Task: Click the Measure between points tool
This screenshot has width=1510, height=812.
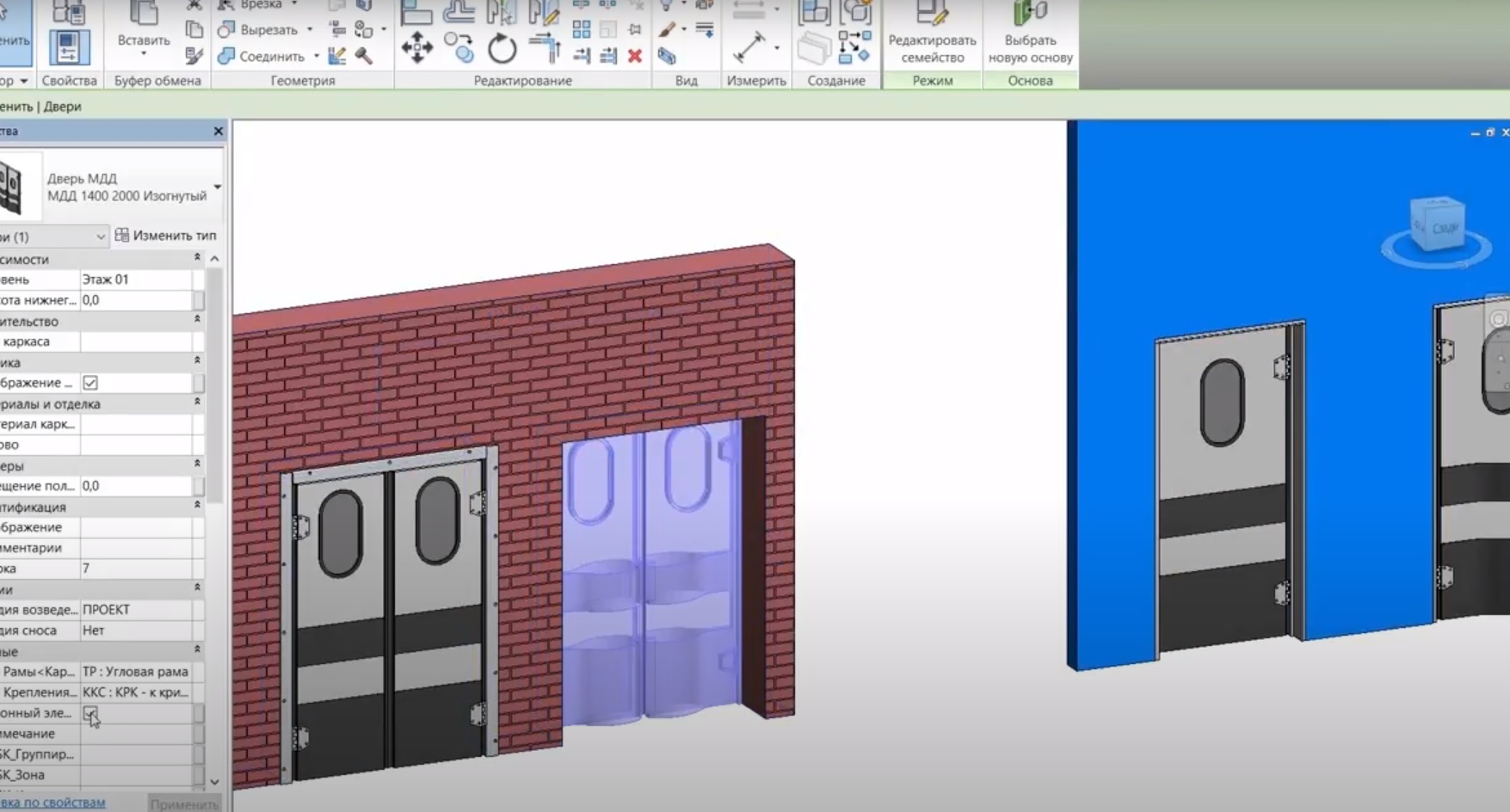Action: [749, 46]
